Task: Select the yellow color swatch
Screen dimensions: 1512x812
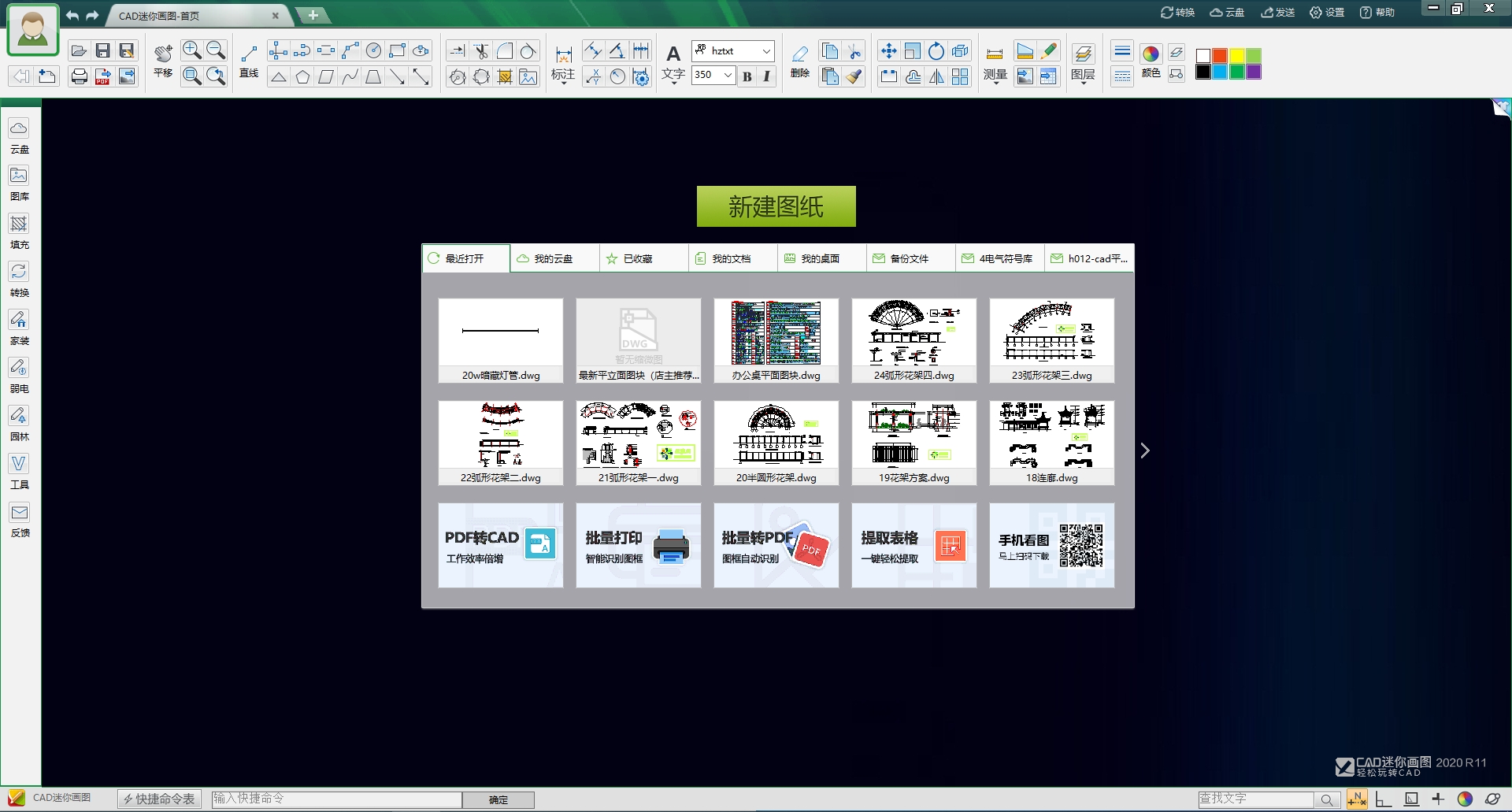Action: pyautogui.click(x=1236, y=55)
